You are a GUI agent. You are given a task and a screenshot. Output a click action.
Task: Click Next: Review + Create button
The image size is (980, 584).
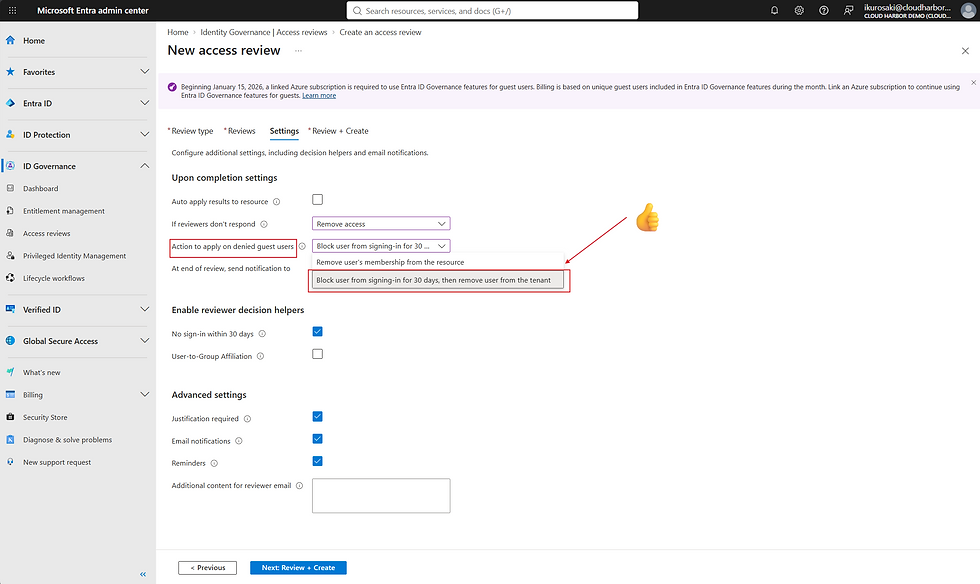[298, 568]
